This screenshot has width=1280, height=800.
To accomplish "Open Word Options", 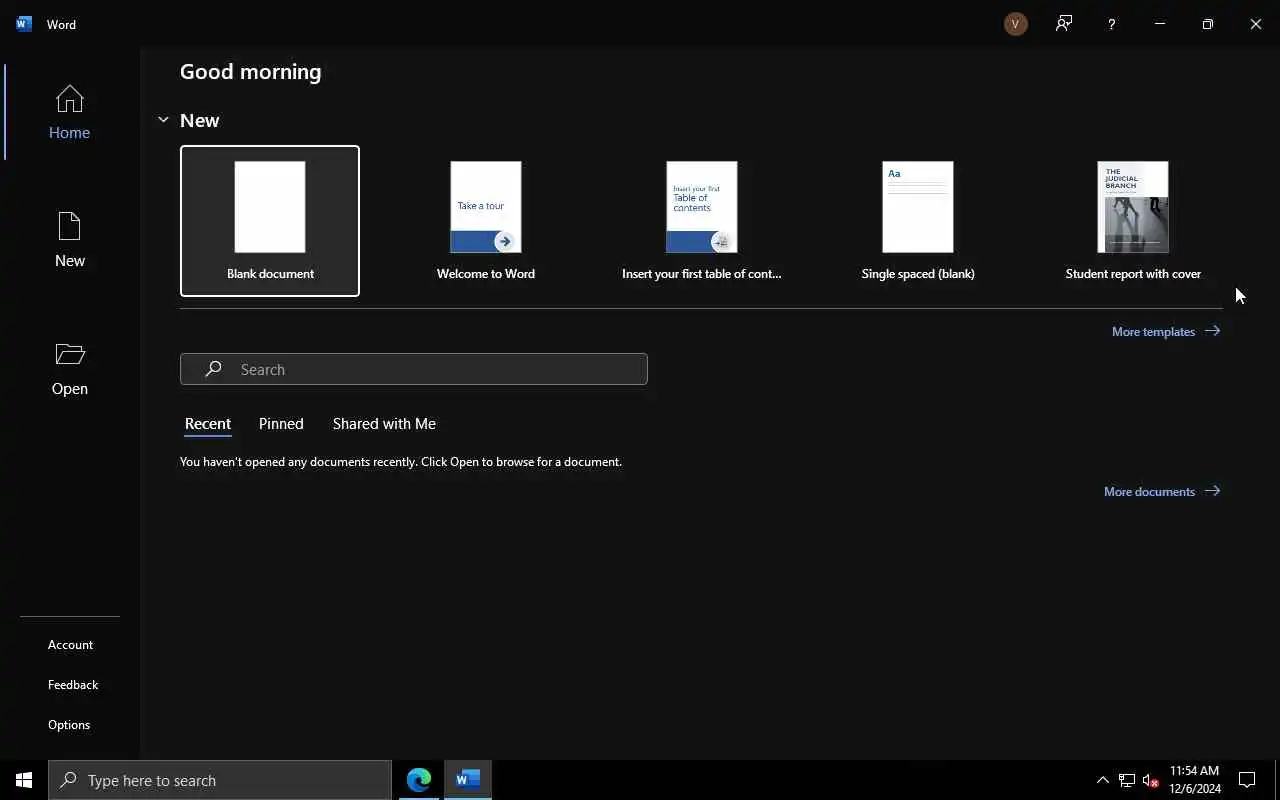I will point(69,725).
